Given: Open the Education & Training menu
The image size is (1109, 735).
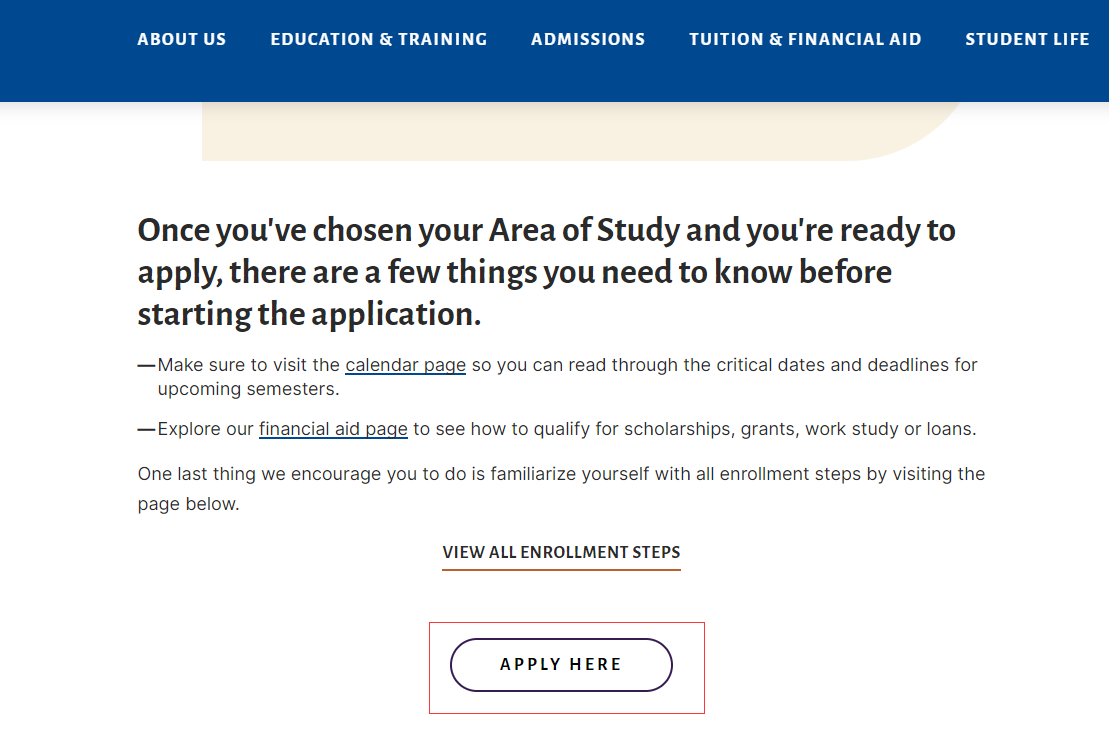Looking at the screenshot, I should point(379,40).
